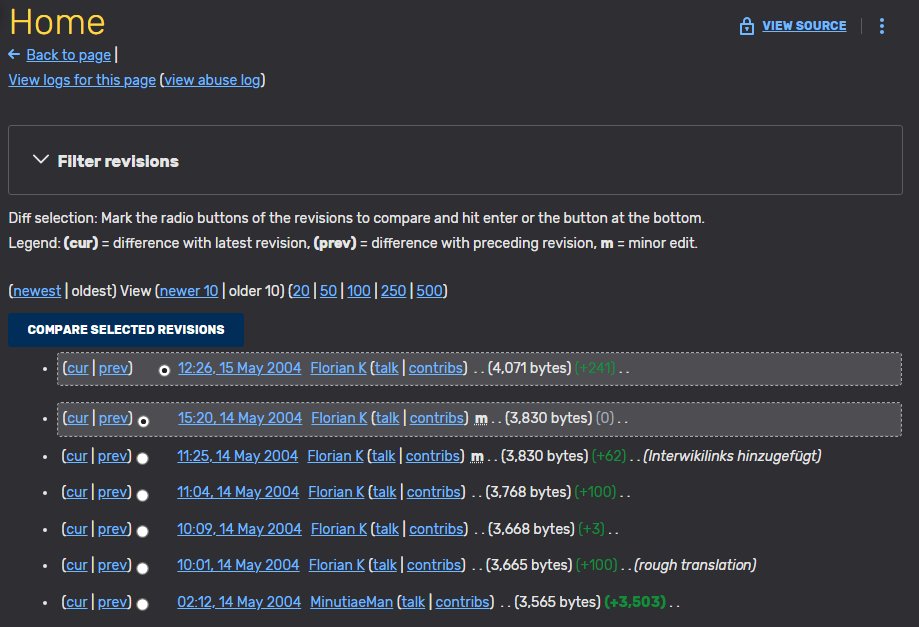
Task: Open Florian K user link on 15:20 revision
Action: 339,418
